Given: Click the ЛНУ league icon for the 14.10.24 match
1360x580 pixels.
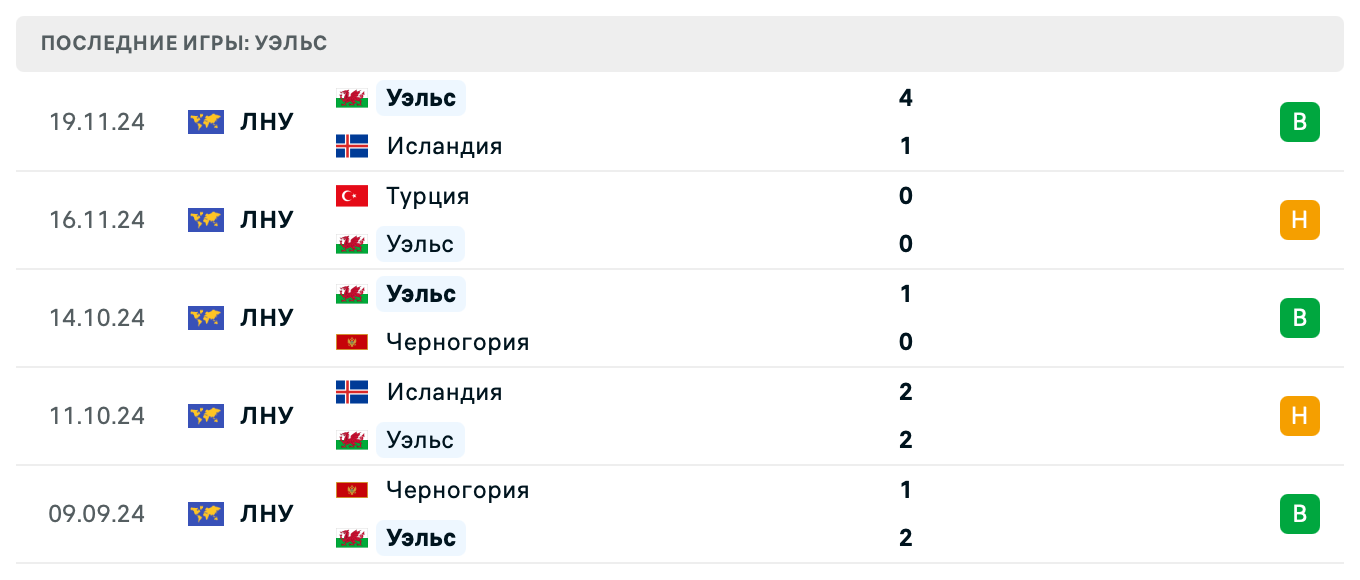Looking at the screenshot, I should click(205, 318).
